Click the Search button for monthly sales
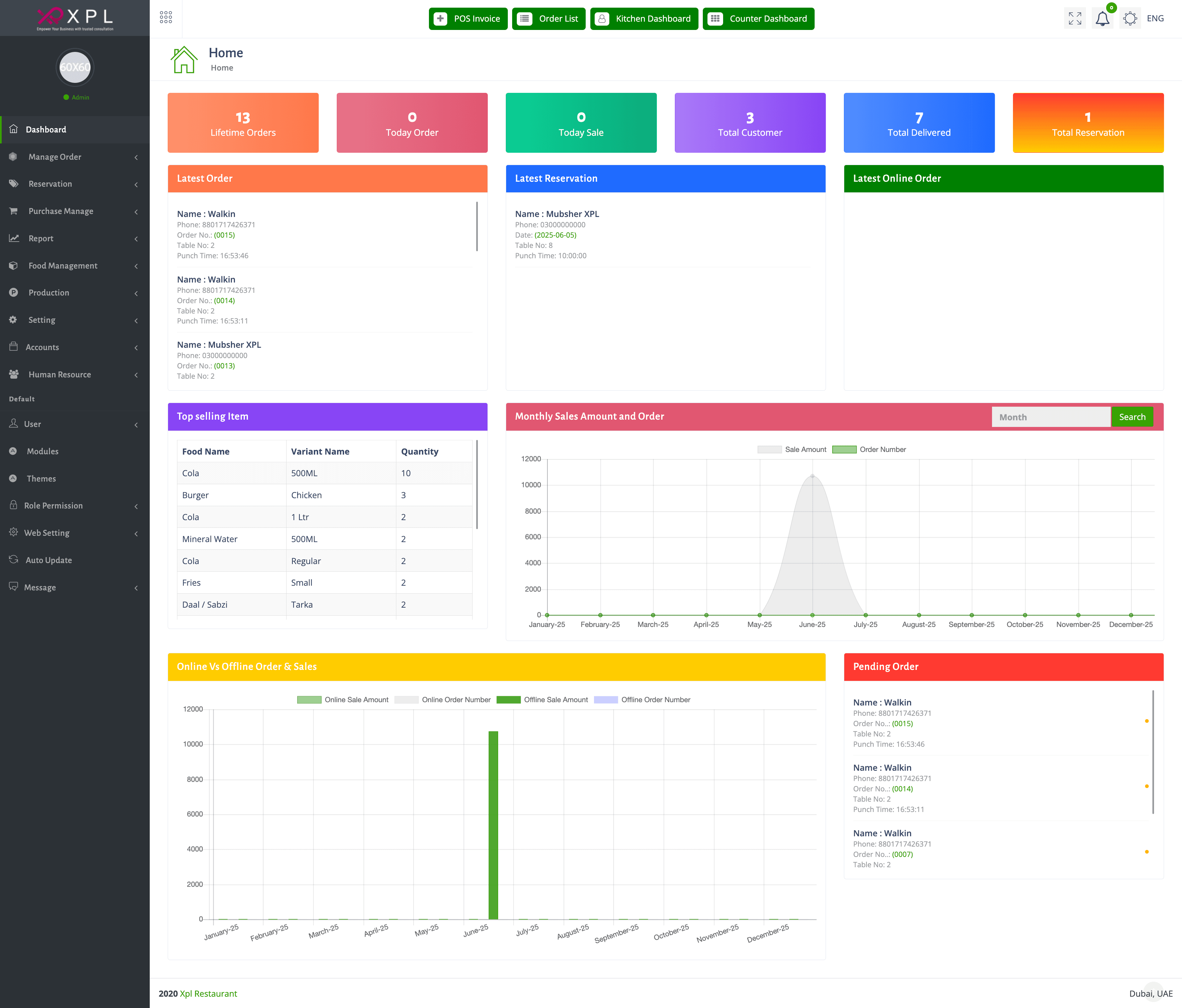The image size is (1182, 1008). tap(1132, 417)
